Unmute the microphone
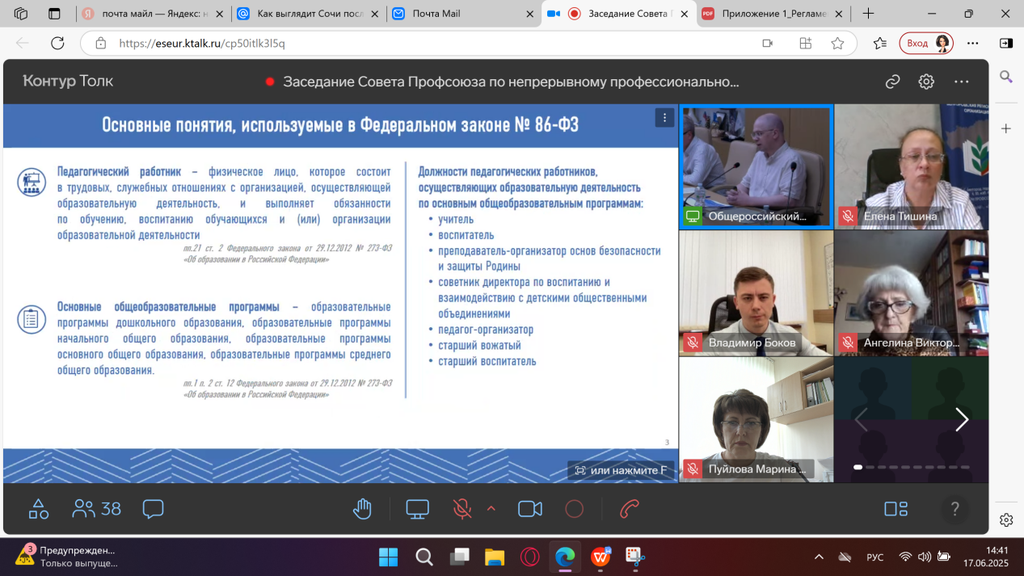1024x576 pixels. pyautogui.click(x=462, y=509)
